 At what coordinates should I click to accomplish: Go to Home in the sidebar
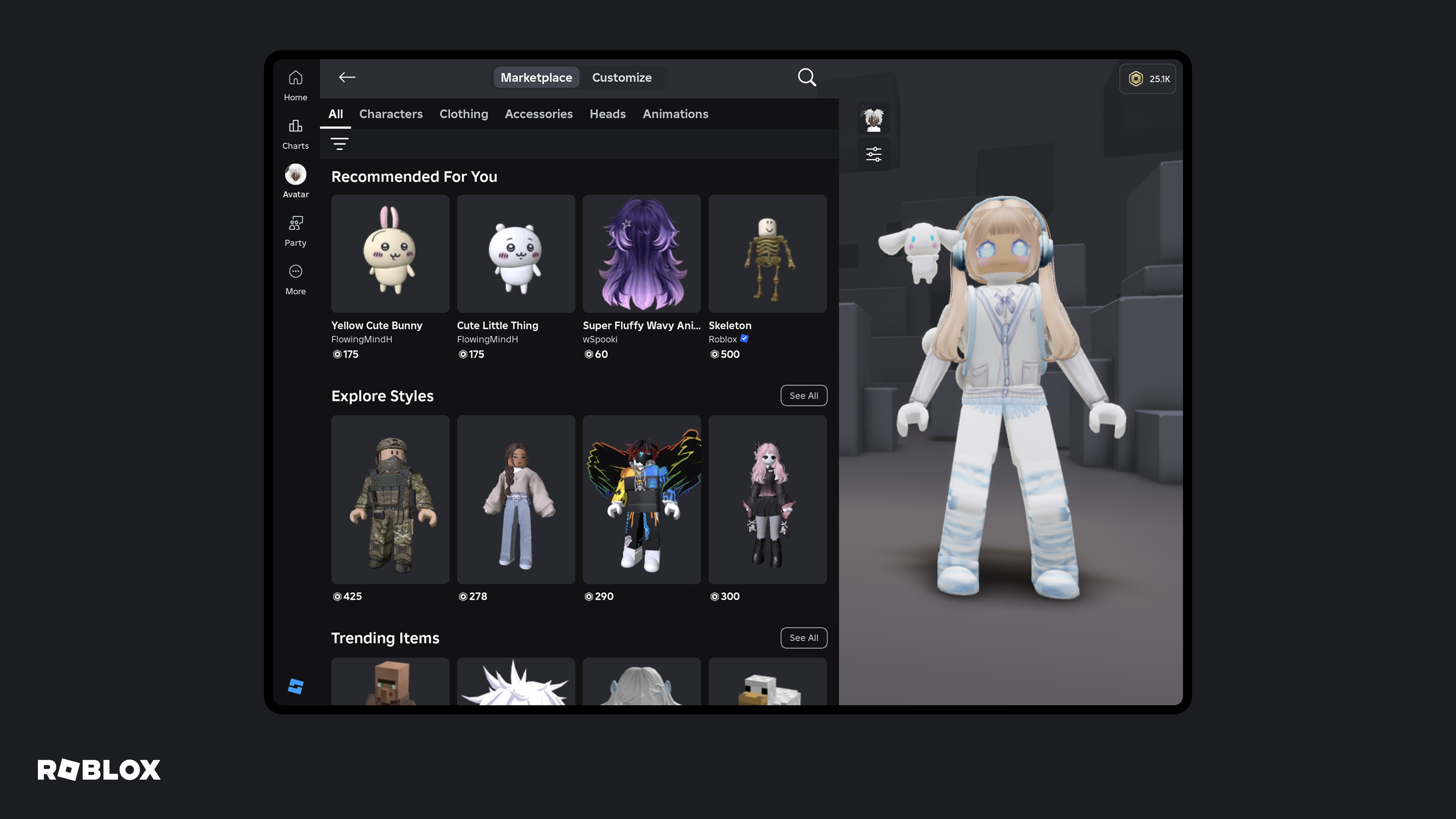(x=295, y=85)
